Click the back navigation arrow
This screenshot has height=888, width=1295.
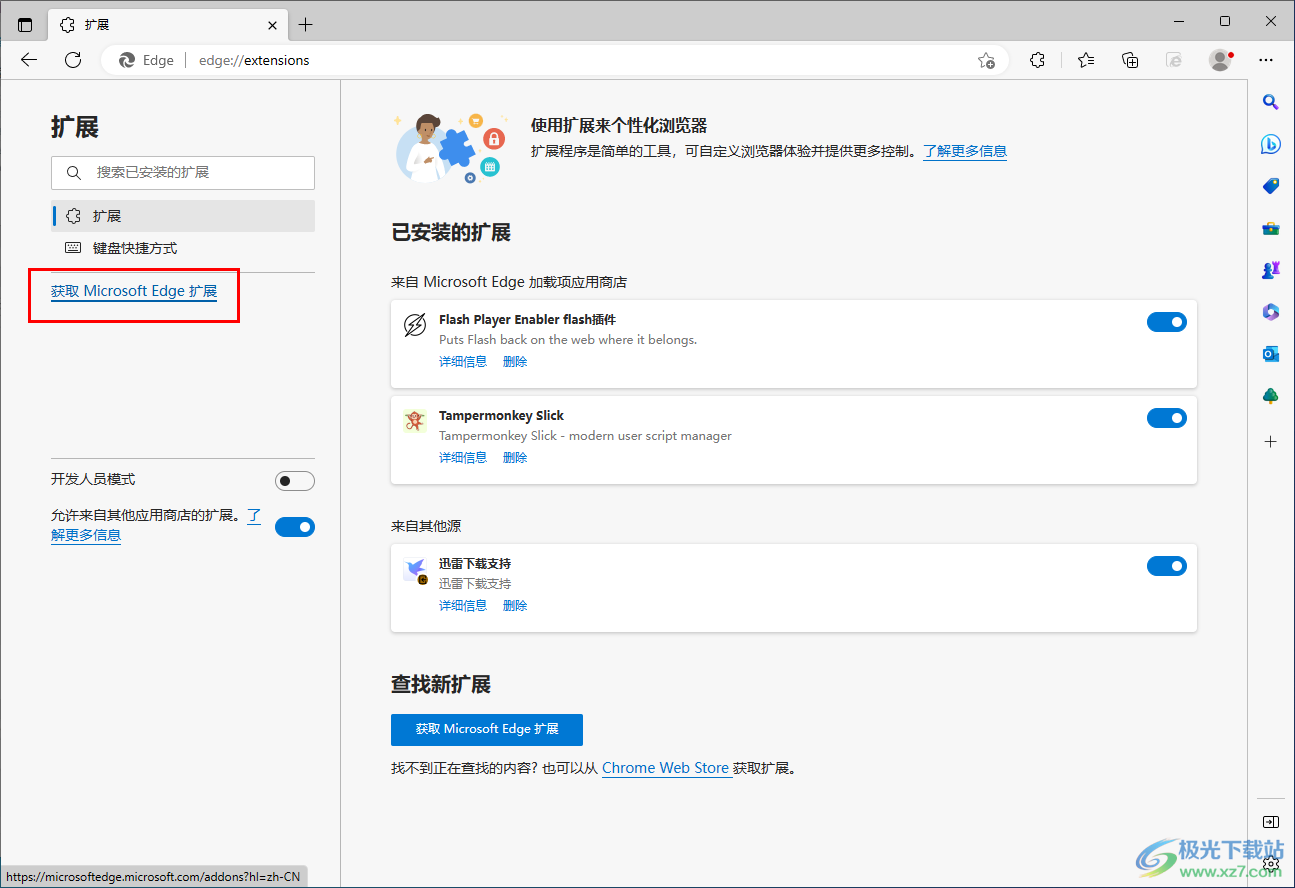pos(29,60)
